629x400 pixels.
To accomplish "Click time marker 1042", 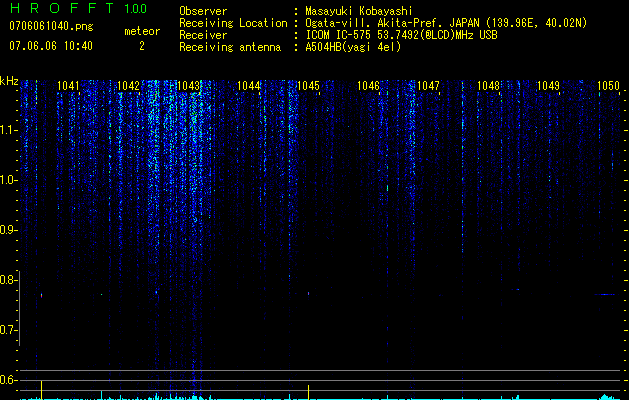I will coord(128,85).
